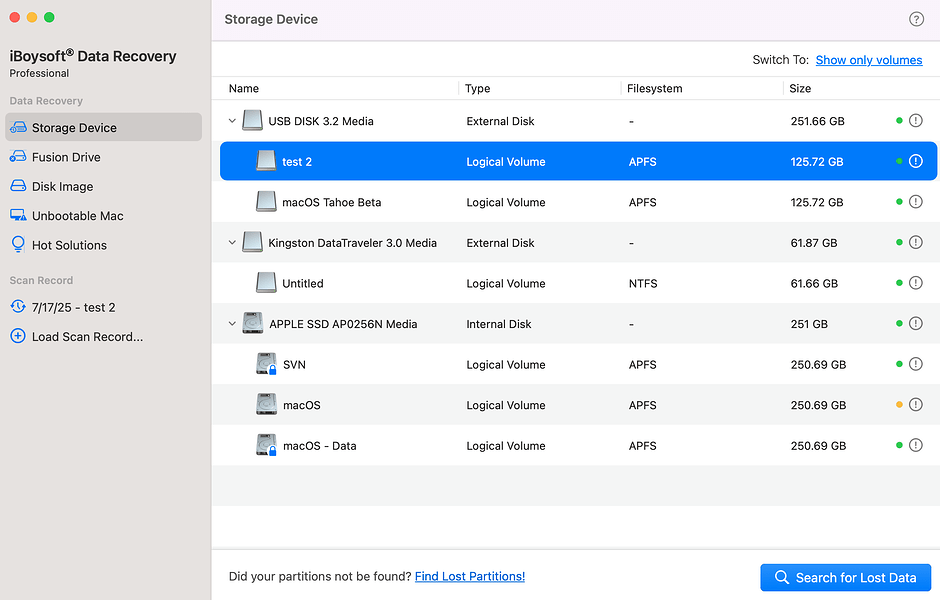Sort by the Filesystem column header

click(654, 88)
